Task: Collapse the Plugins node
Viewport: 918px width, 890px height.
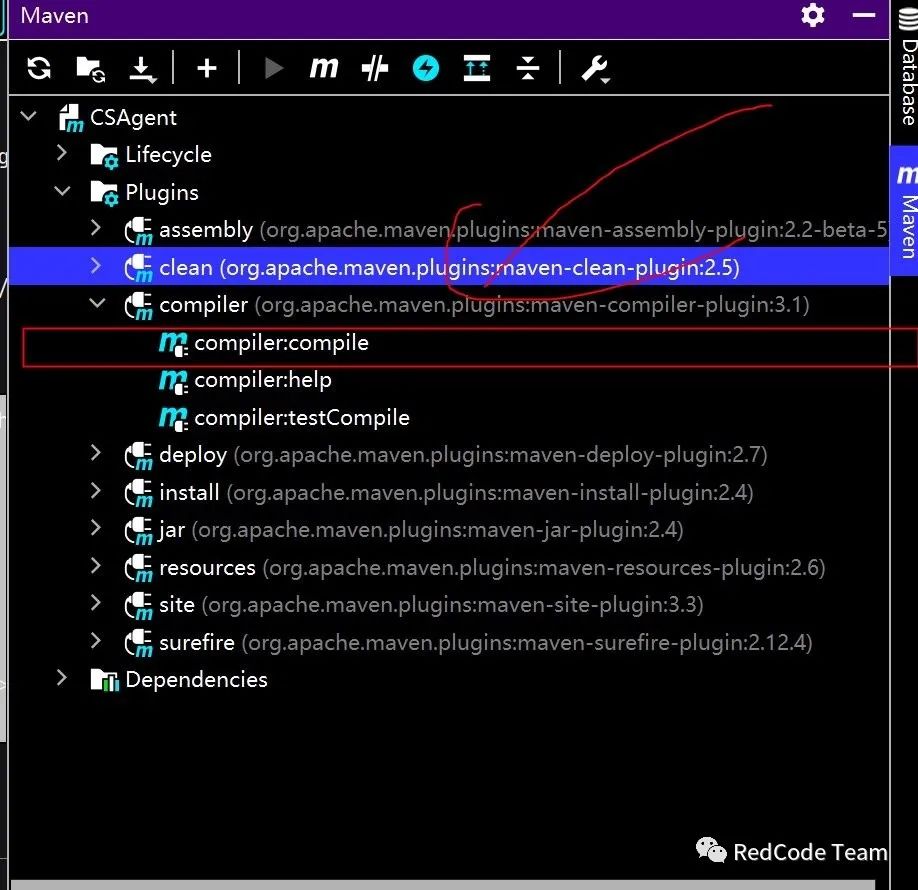Action: point(62,191)
